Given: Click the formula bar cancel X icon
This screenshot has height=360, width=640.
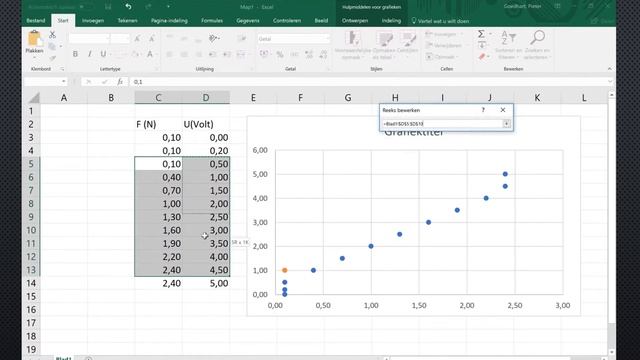Looking at the screenshot, I should point(88,82).
